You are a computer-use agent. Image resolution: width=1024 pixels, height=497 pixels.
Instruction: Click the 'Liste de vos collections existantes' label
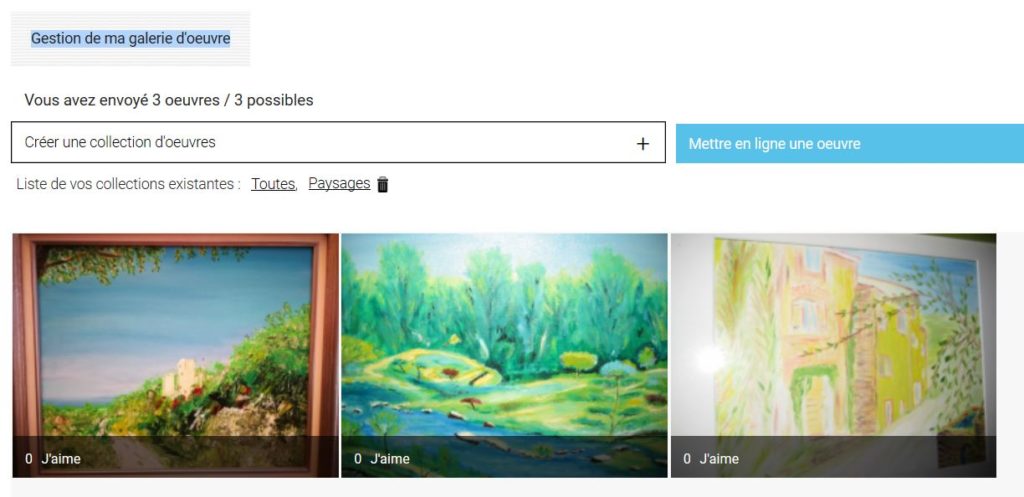(x=129, y=184)
